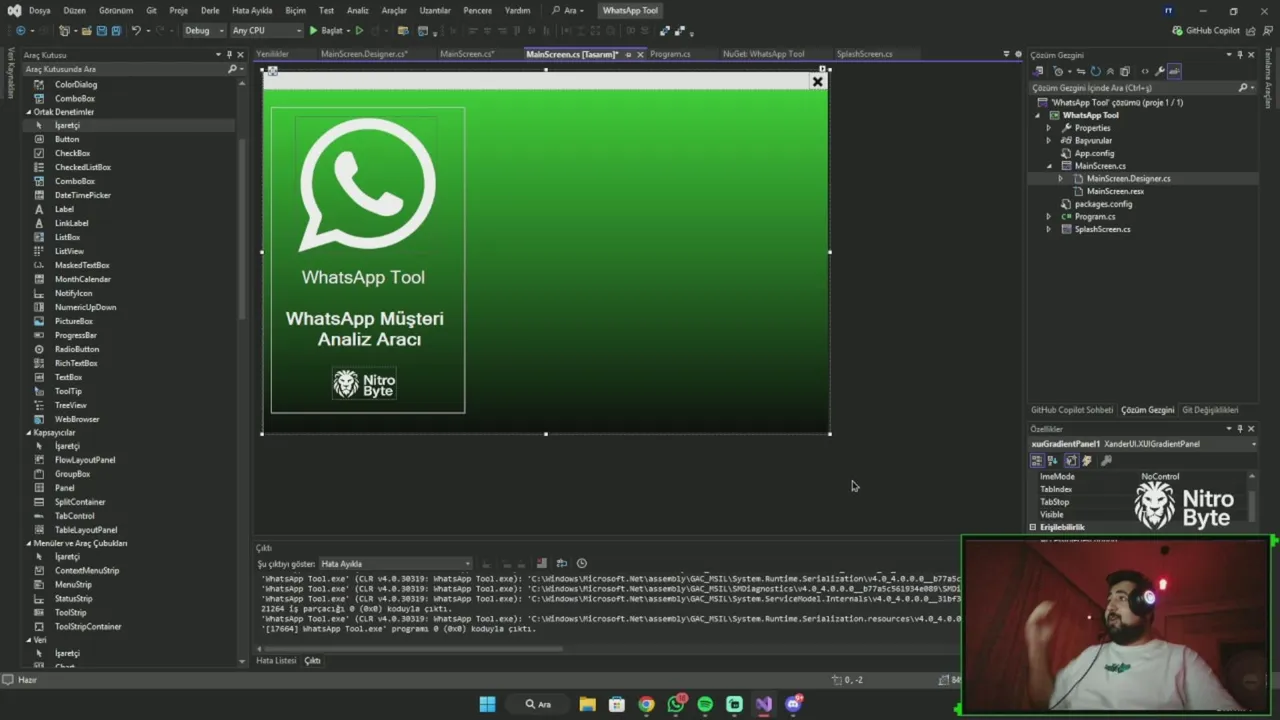The height and width of the screenshot is (720, 1280).
Task: Toggle pin on the Toolbox panel
Action: [229, 55]
